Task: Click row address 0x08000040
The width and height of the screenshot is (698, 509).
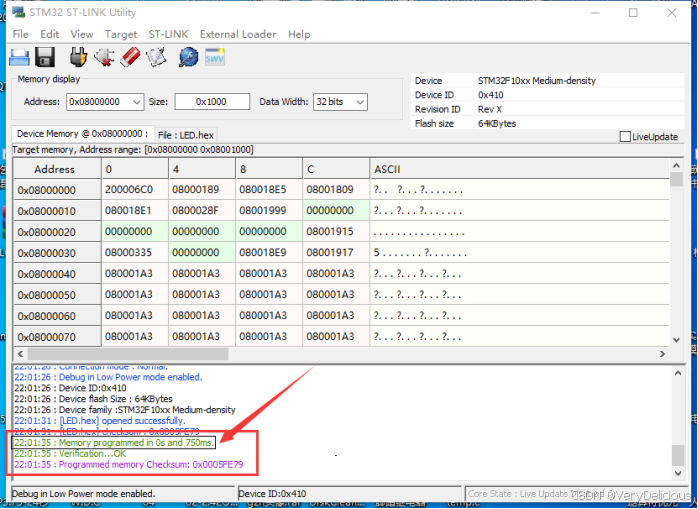Action: point(57,274)
